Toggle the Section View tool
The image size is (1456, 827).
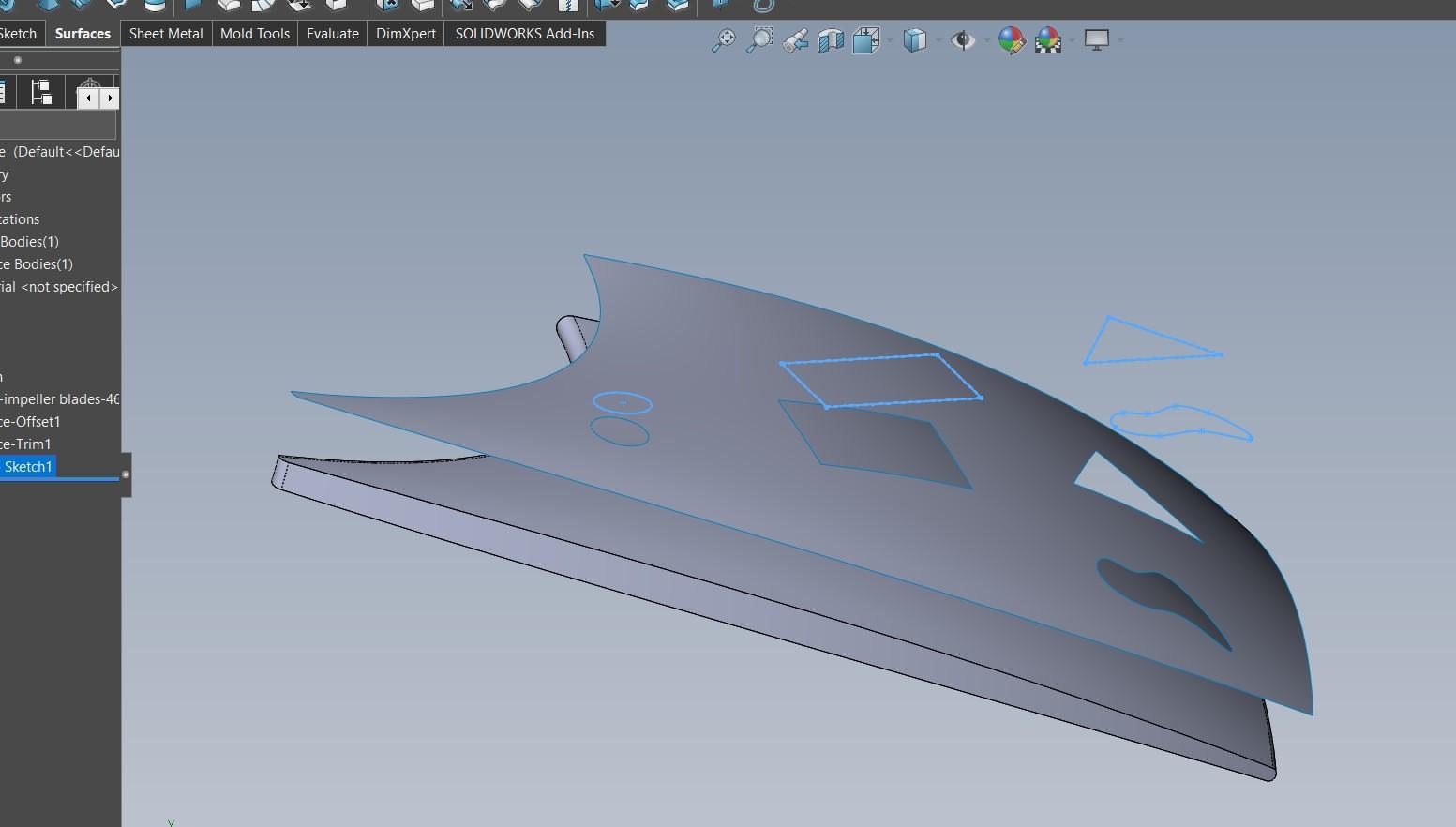[x=831, y=40]
